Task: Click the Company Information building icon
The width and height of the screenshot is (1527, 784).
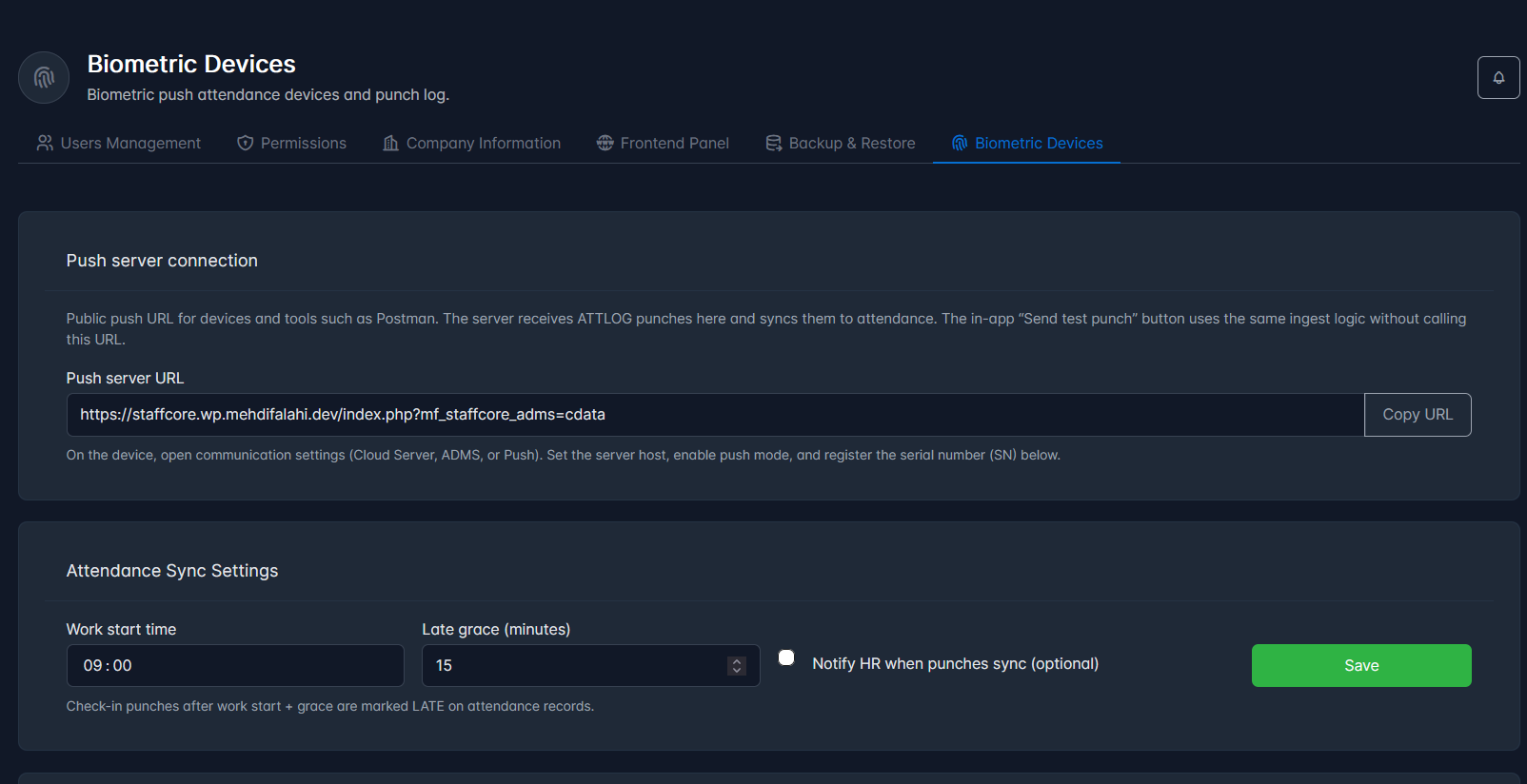Action: (x=390, y=143)
